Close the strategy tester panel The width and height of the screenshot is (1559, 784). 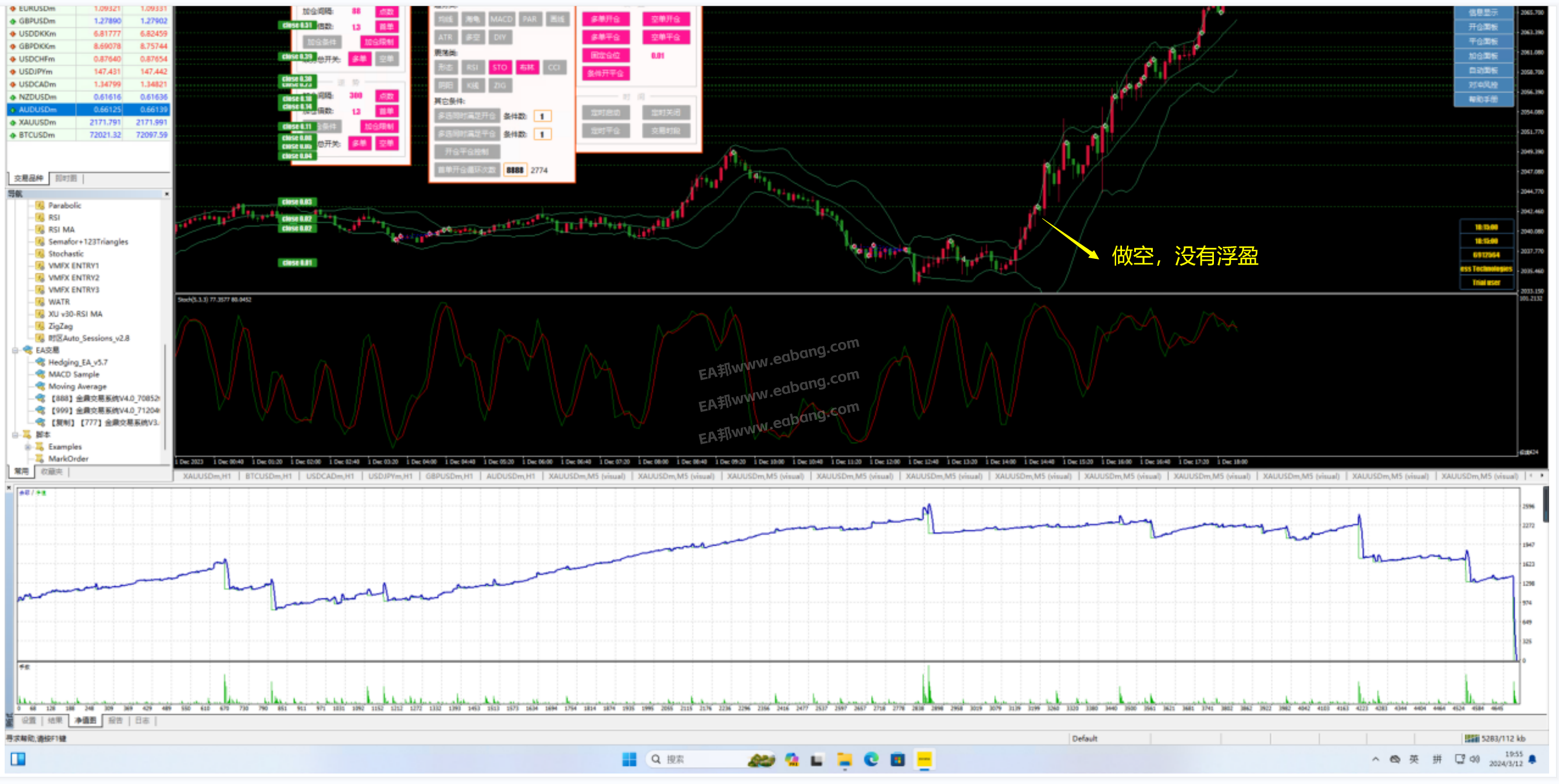(x=9, y=487)
